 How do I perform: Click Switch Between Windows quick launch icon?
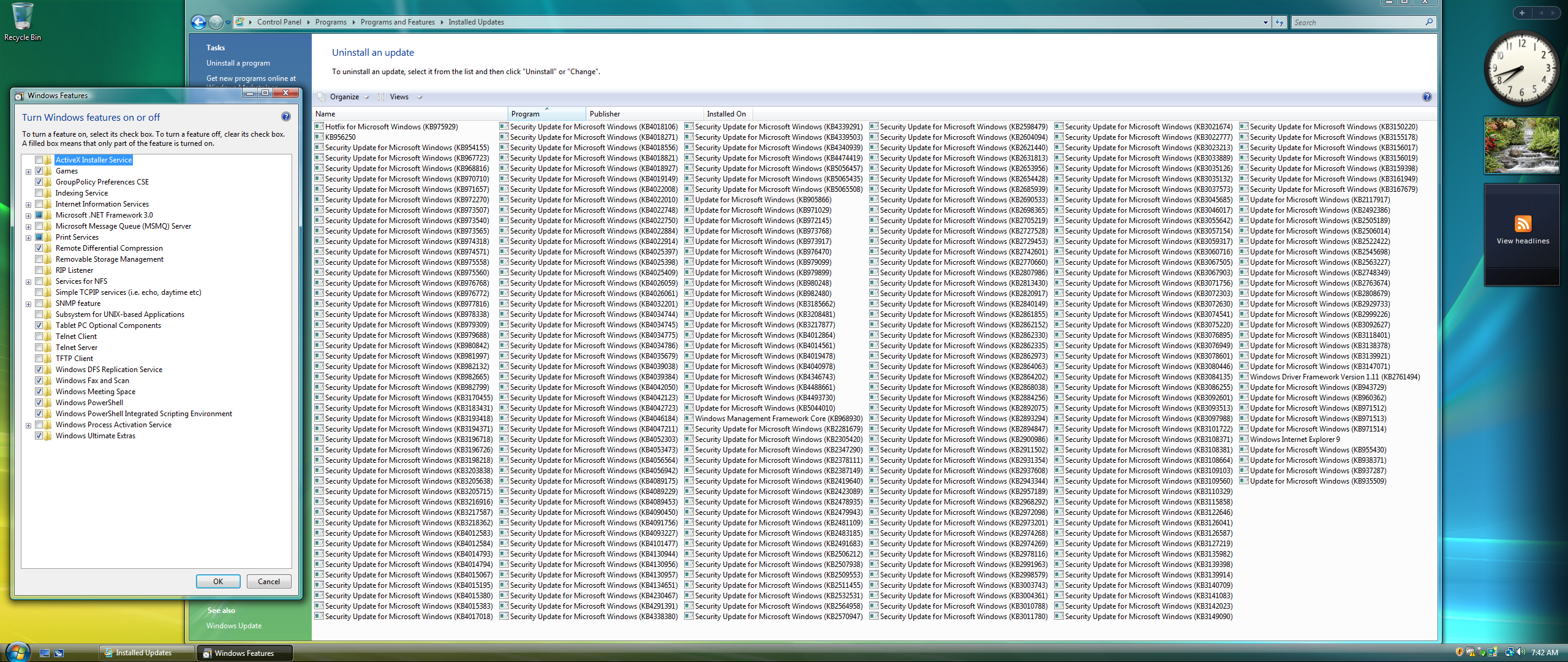(59, 653)
